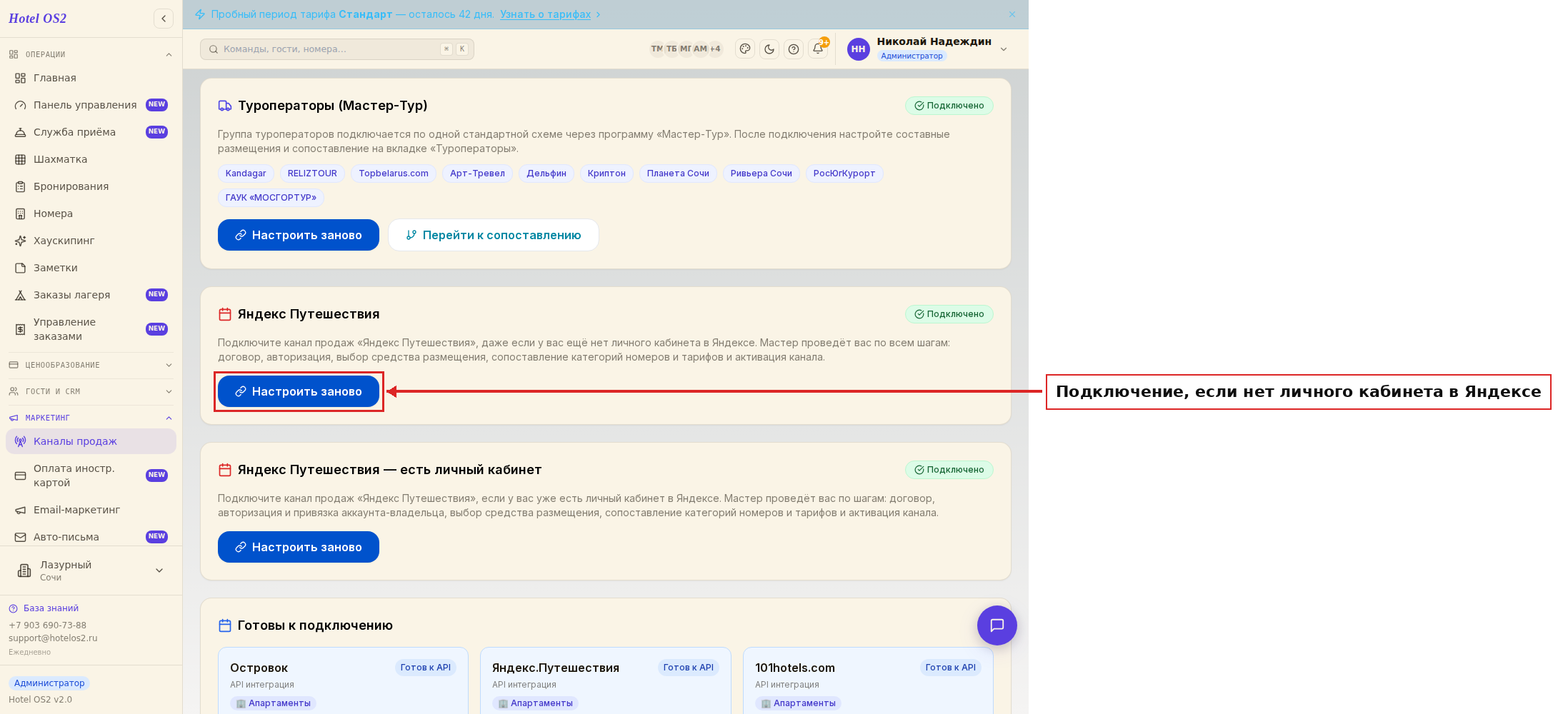Open the chat support floating button
The image size is (1568, 714).
pyautogui.click(x=997, y=625)
